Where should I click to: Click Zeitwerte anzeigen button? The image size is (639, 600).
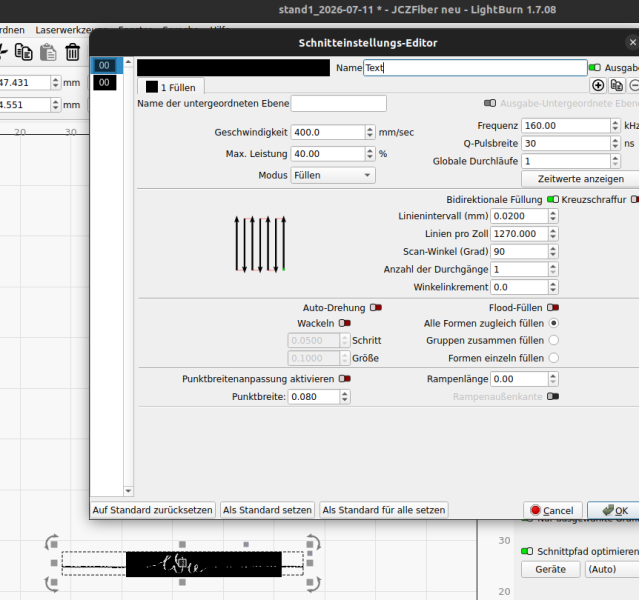tap(580, 179)
